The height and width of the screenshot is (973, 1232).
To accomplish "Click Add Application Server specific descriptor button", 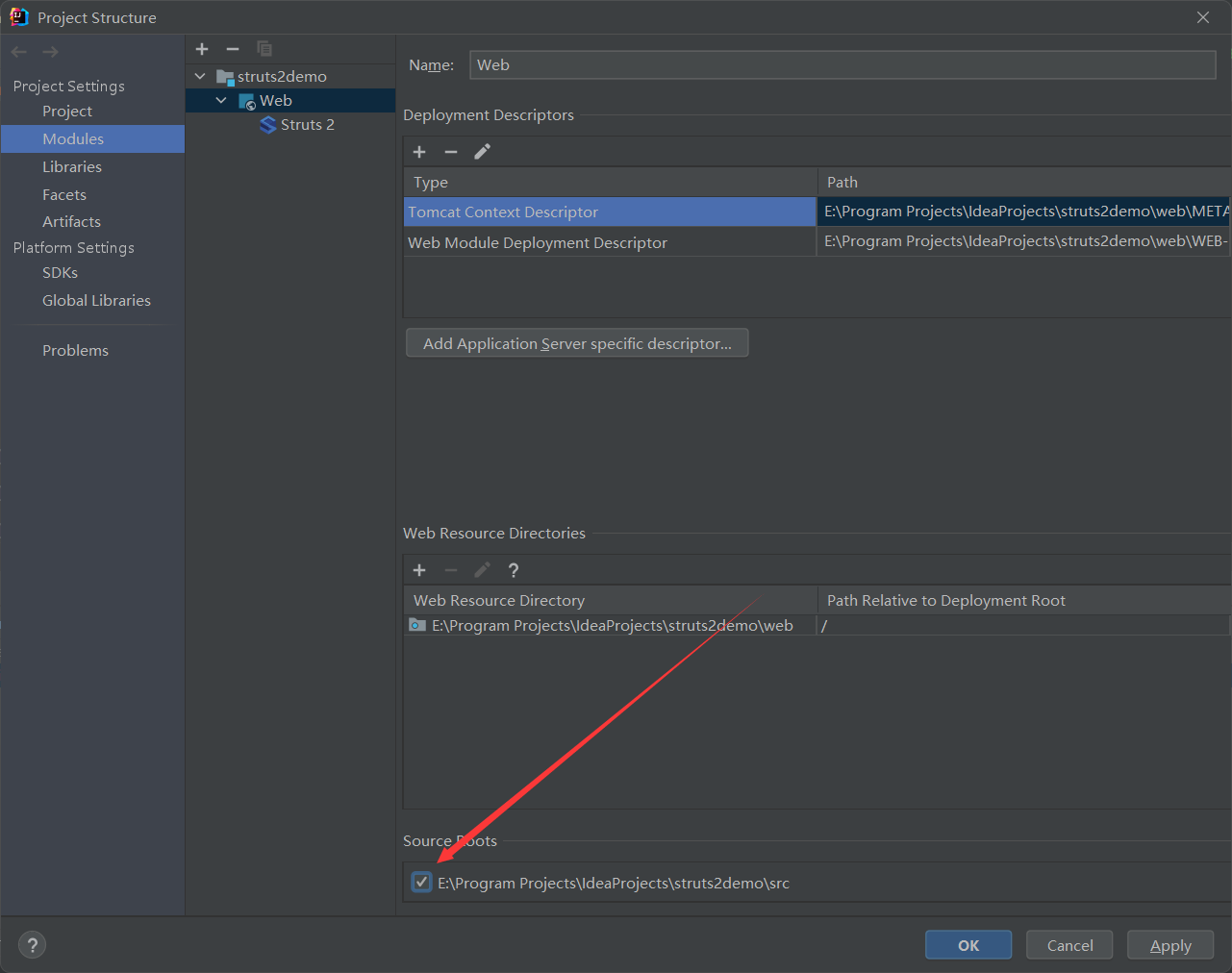I will pyautogui.click(x=577, y=343).
